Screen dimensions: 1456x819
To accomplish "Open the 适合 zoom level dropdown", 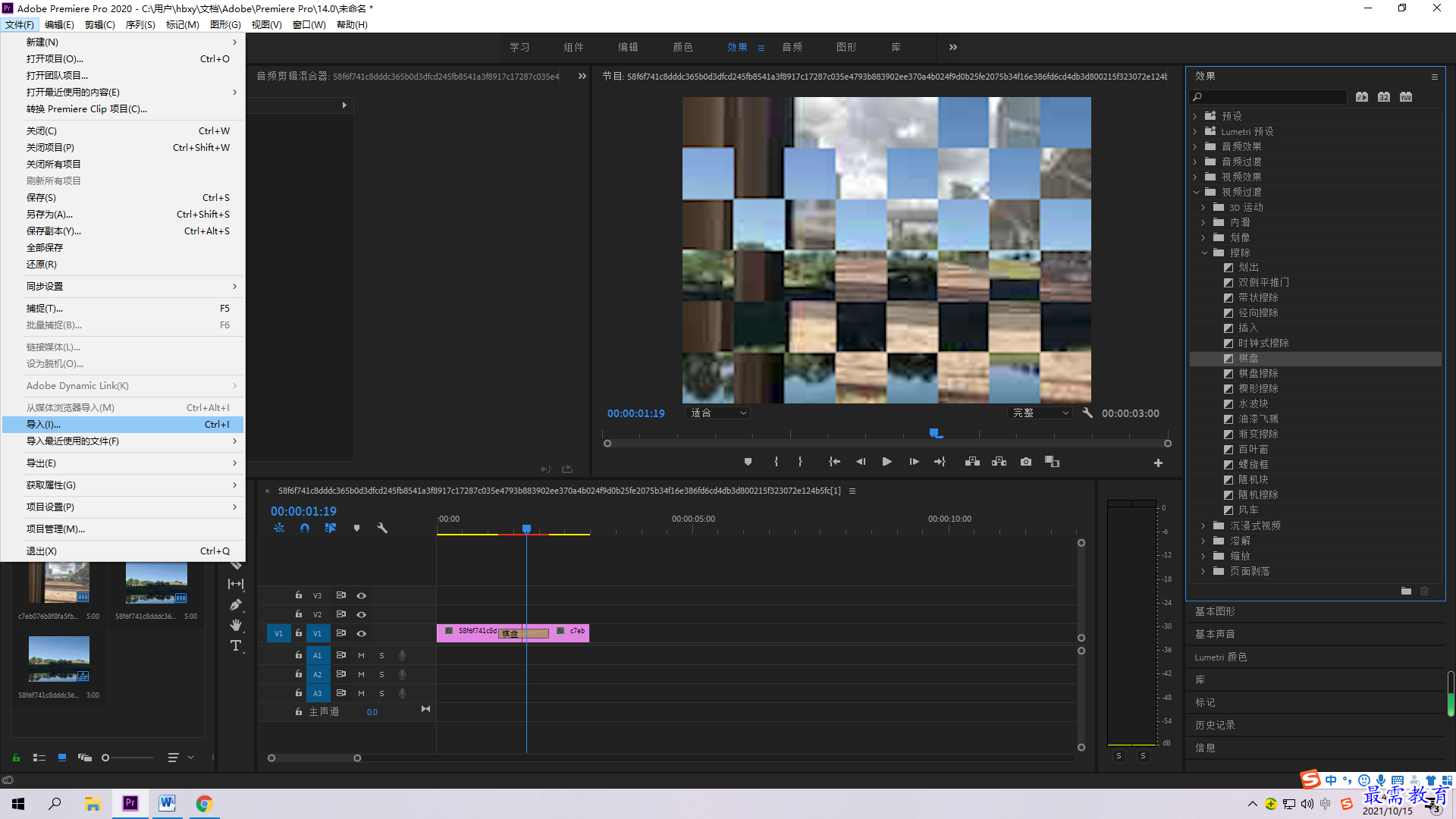I will tap(717, 413).
